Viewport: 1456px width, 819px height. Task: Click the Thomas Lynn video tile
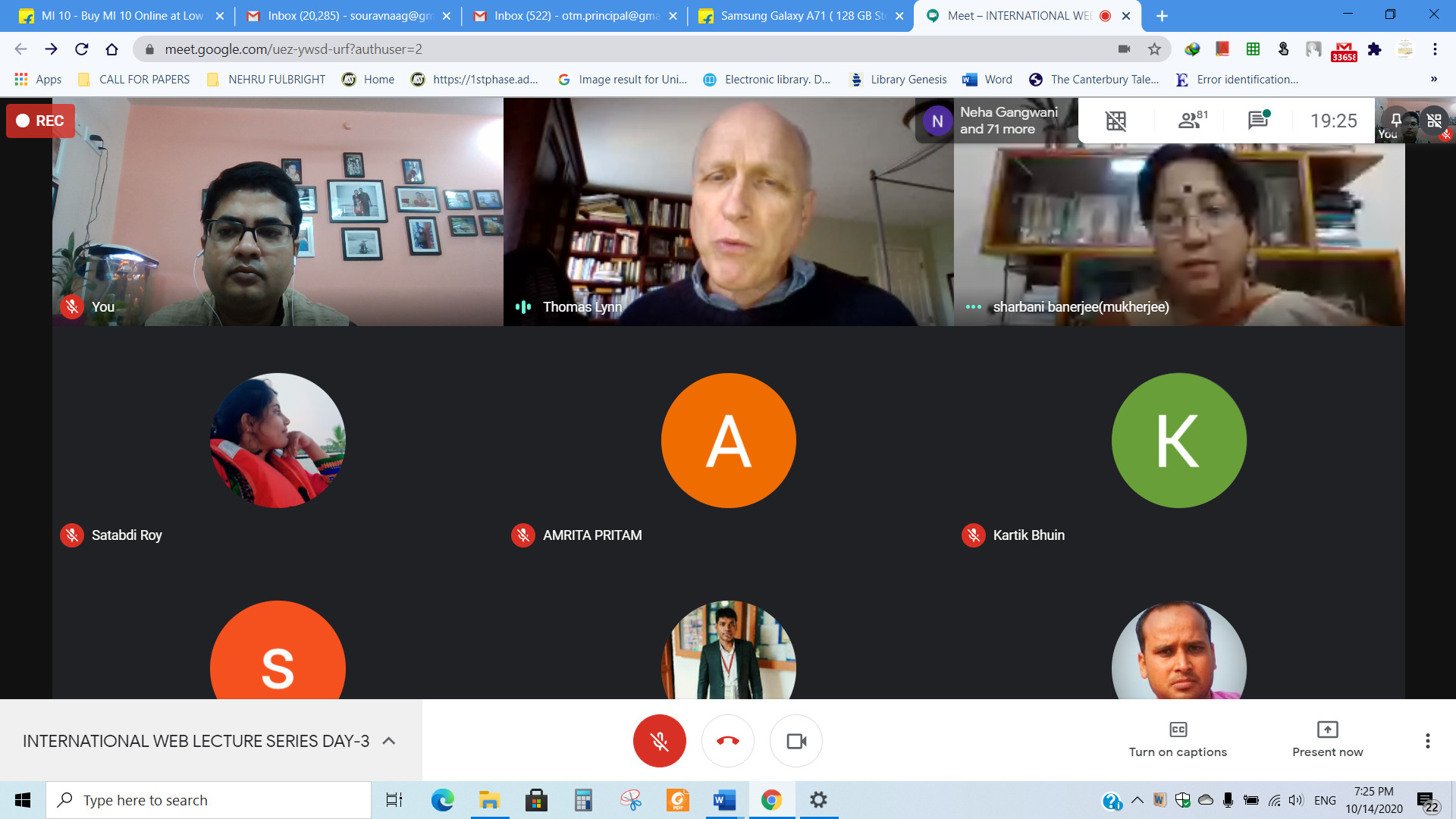point(728,212)
